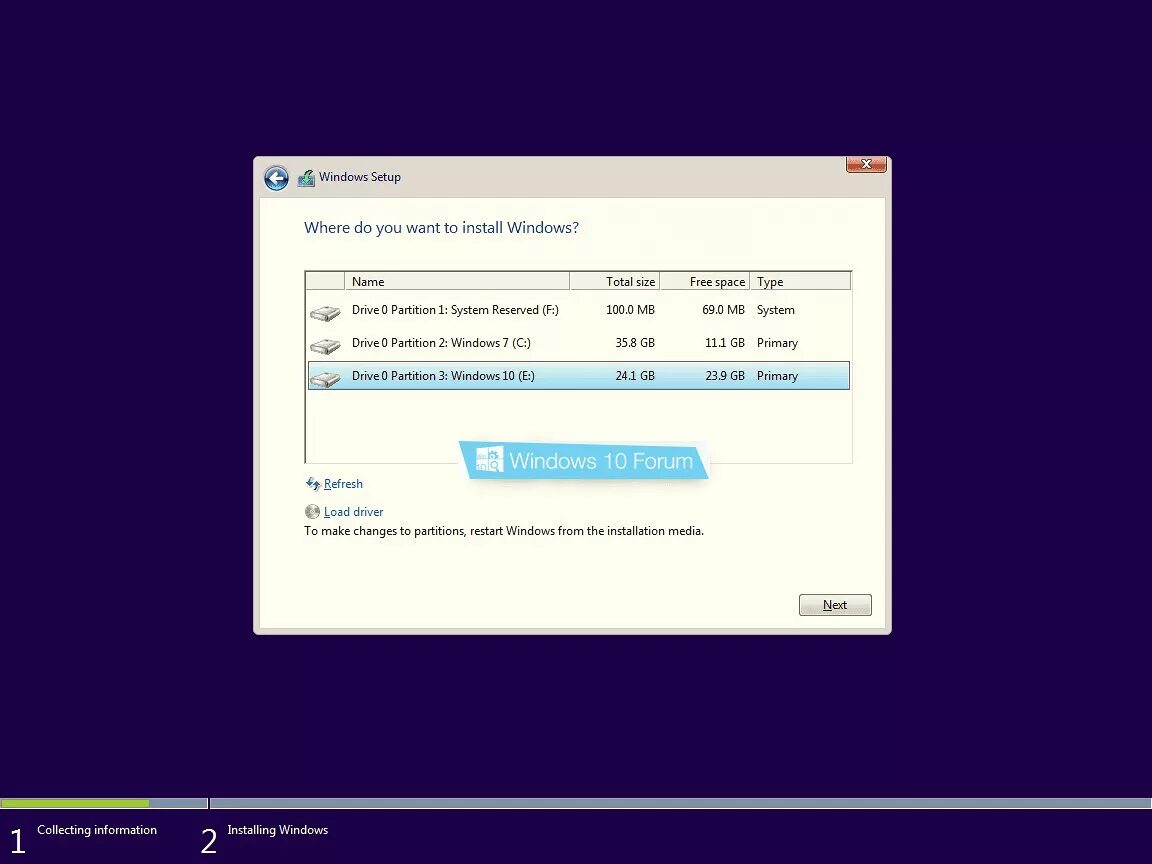Click the Installing Windows progress bar
This screenshot has width=1152, height=864.
pyautogui.click(x=681, y=803)
